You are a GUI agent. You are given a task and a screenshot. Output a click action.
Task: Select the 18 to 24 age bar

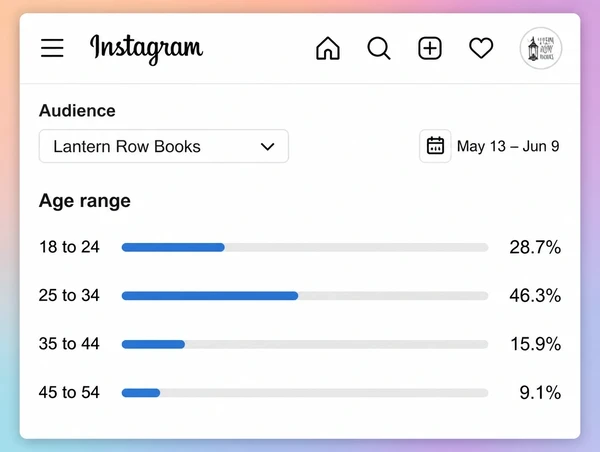coord(305,247)
